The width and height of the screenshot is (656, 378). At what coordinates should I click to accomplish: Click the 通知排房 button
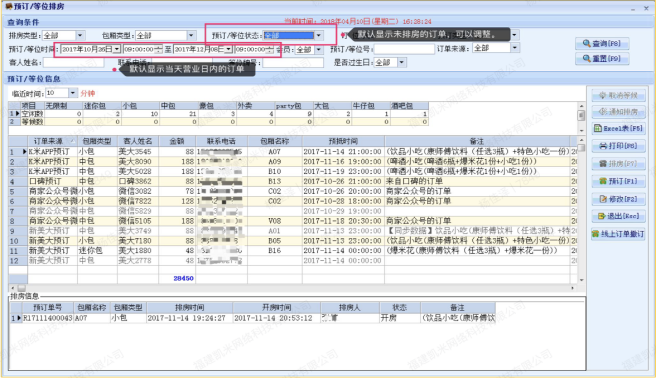(x=618, y=112)
